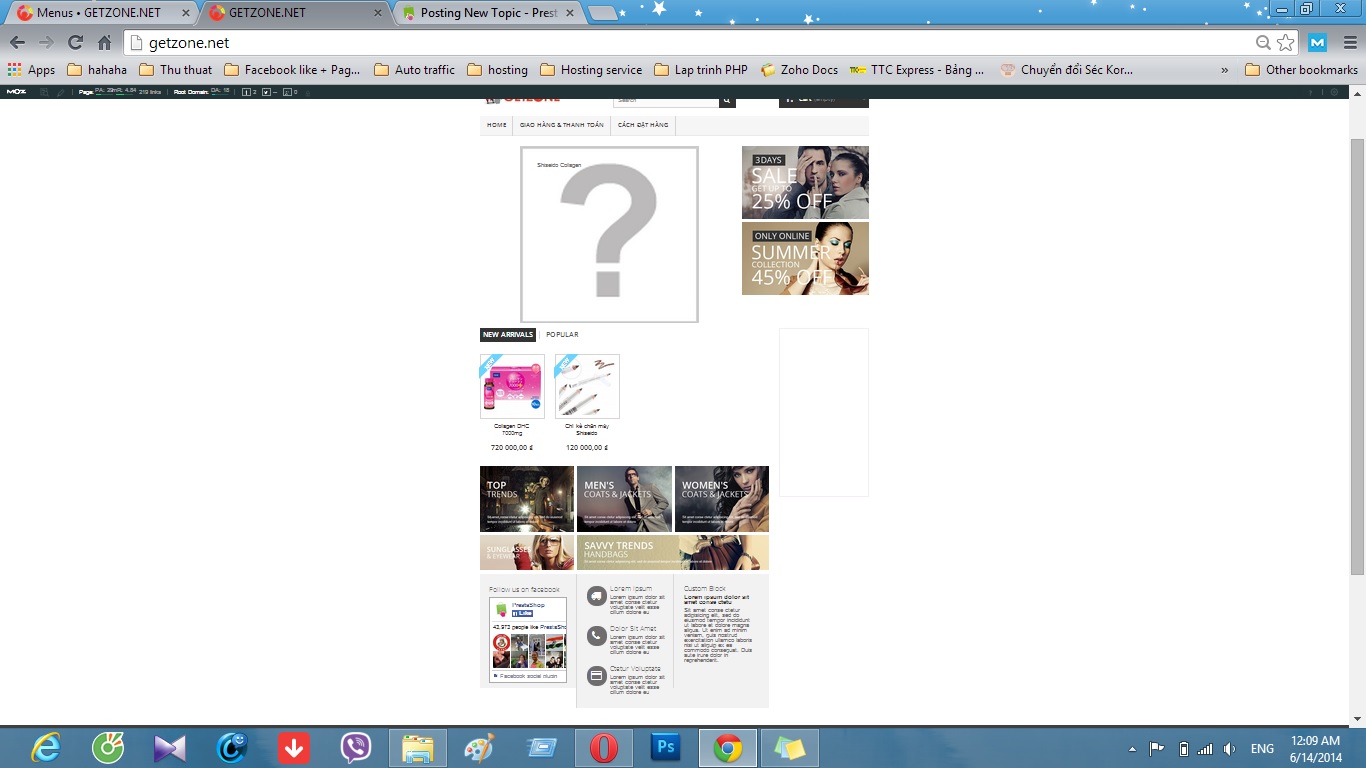Open the Chì kẻ chân mày Shiseido link
1366x768 pixels.
coord(587,429)
